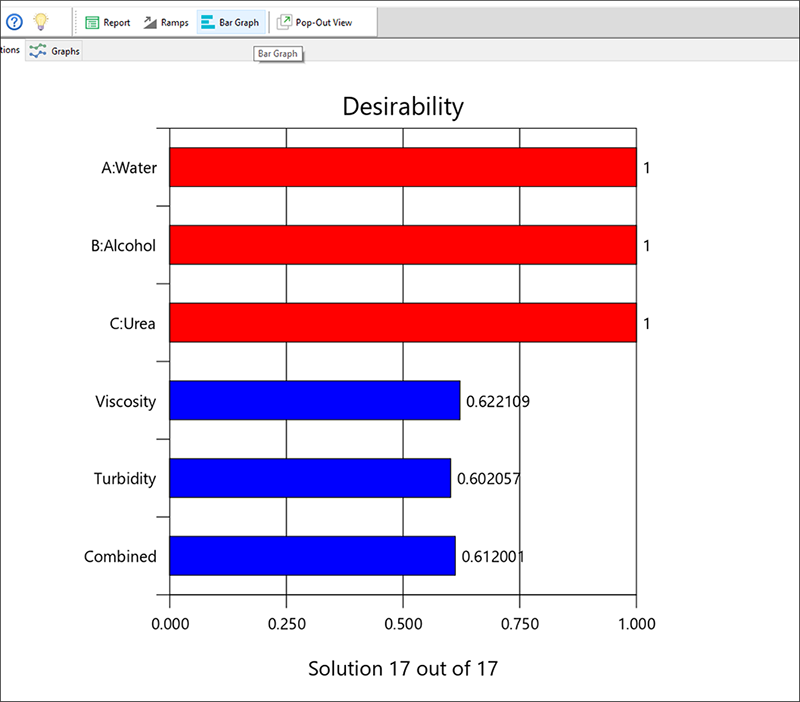Click the Turbidity blue bar
This screenshot has width=800, height=702.
(310, 478)
